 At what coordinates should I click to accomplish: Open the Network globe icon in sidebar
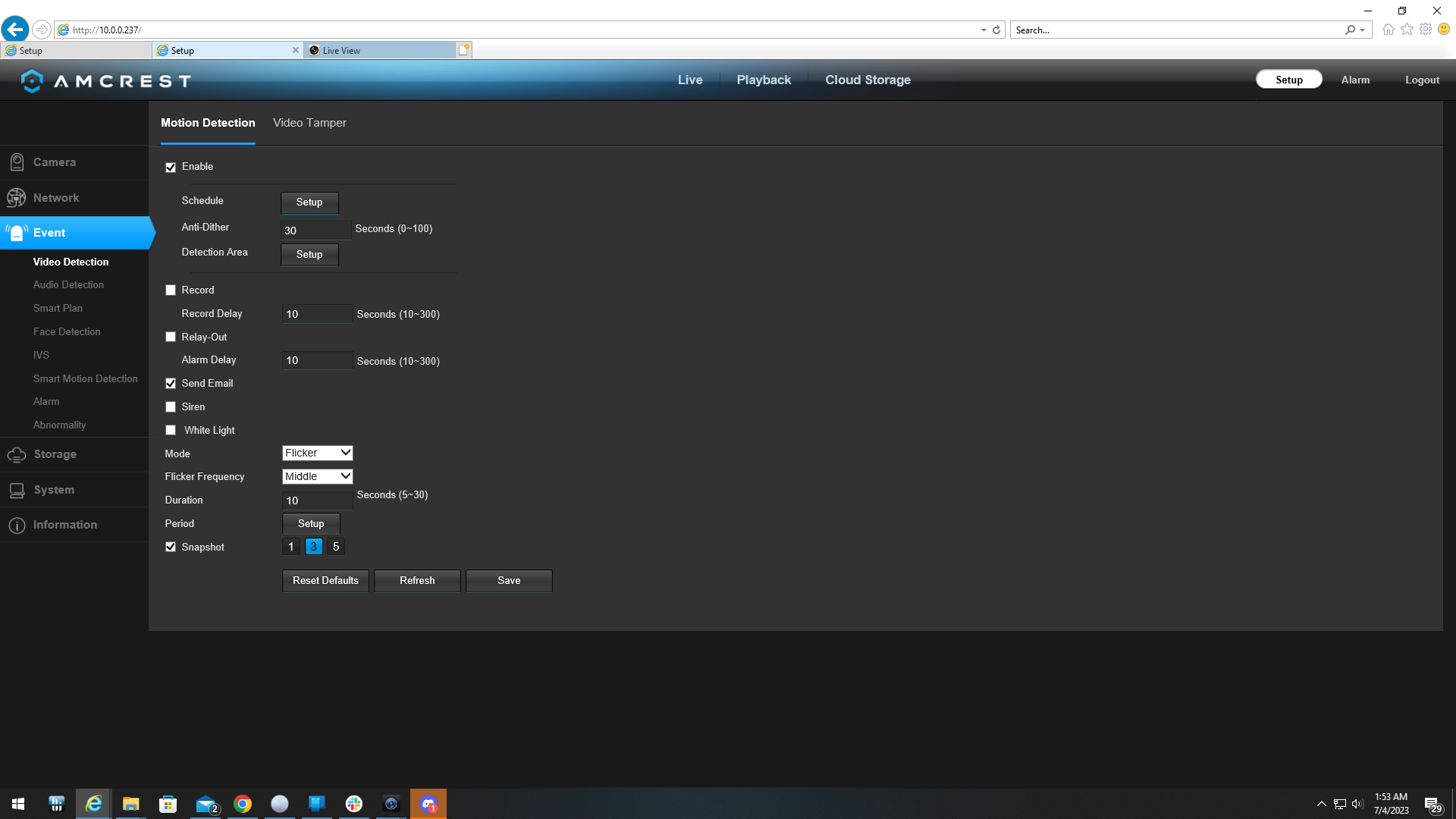pos(16,198)
